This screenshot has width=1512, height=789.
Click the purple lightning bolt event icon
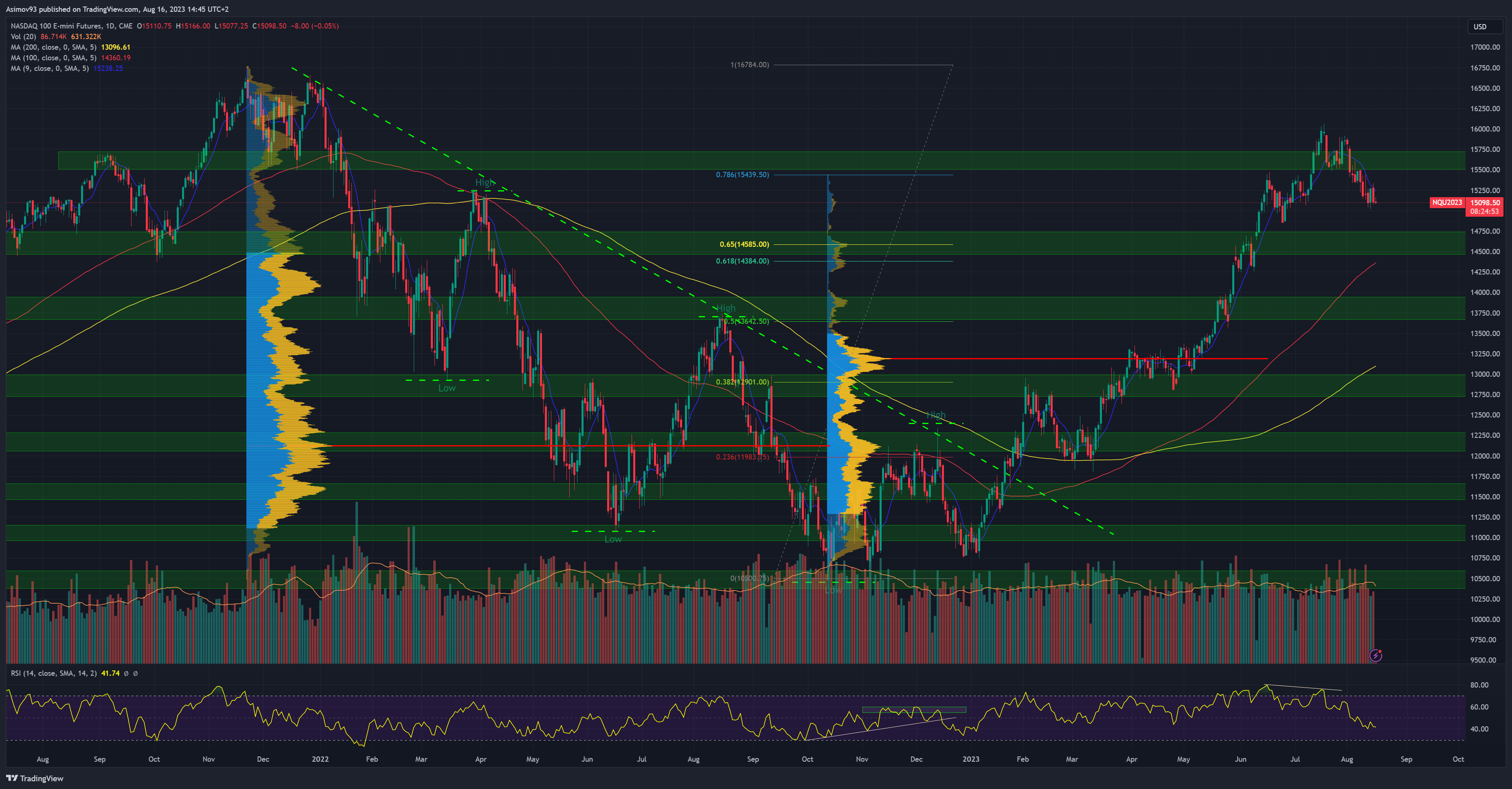[1376, 655]
